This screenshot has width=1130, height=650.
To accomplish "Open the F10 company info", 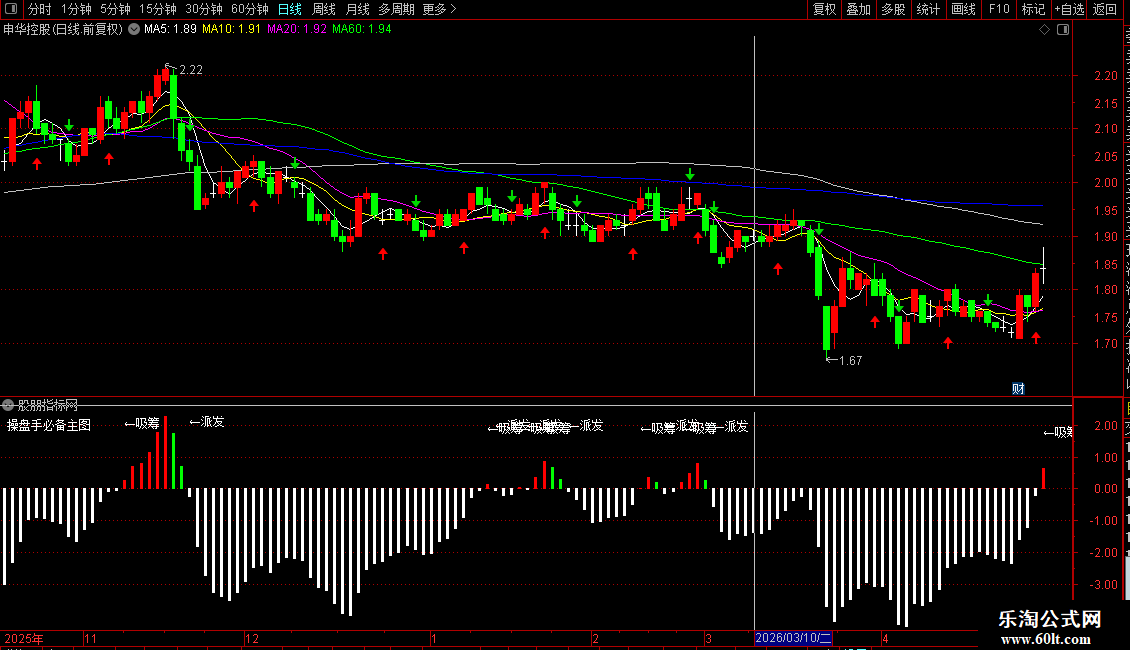I will tap(999, 9).
